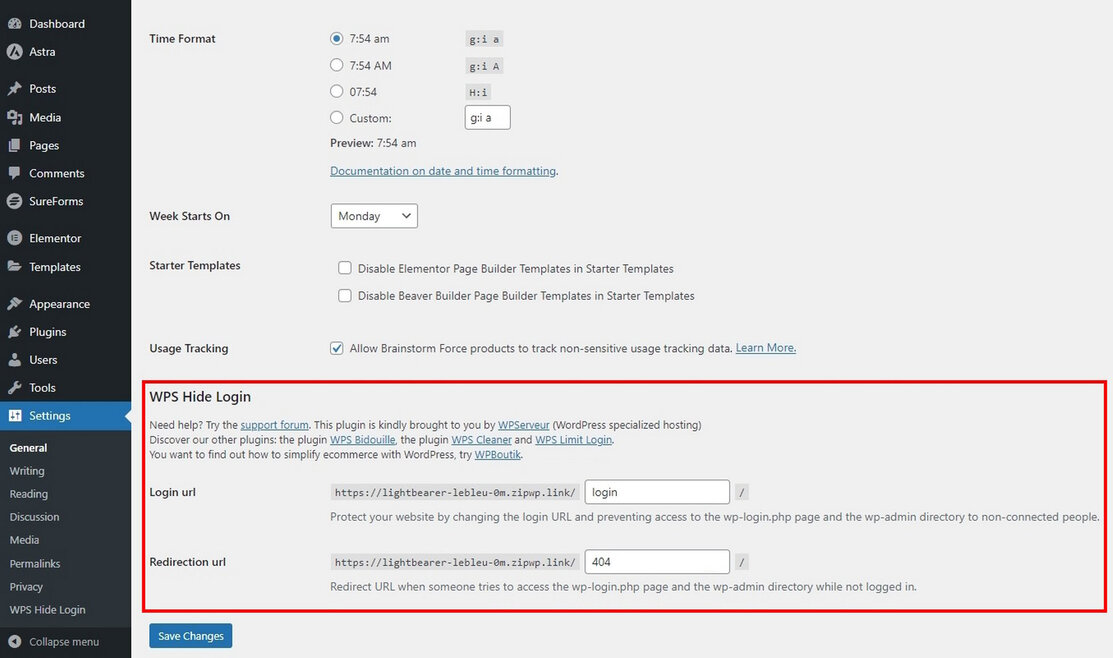Open the WPS Cleaner plugin link
The image size is (1113, 658).
(481, 440)
